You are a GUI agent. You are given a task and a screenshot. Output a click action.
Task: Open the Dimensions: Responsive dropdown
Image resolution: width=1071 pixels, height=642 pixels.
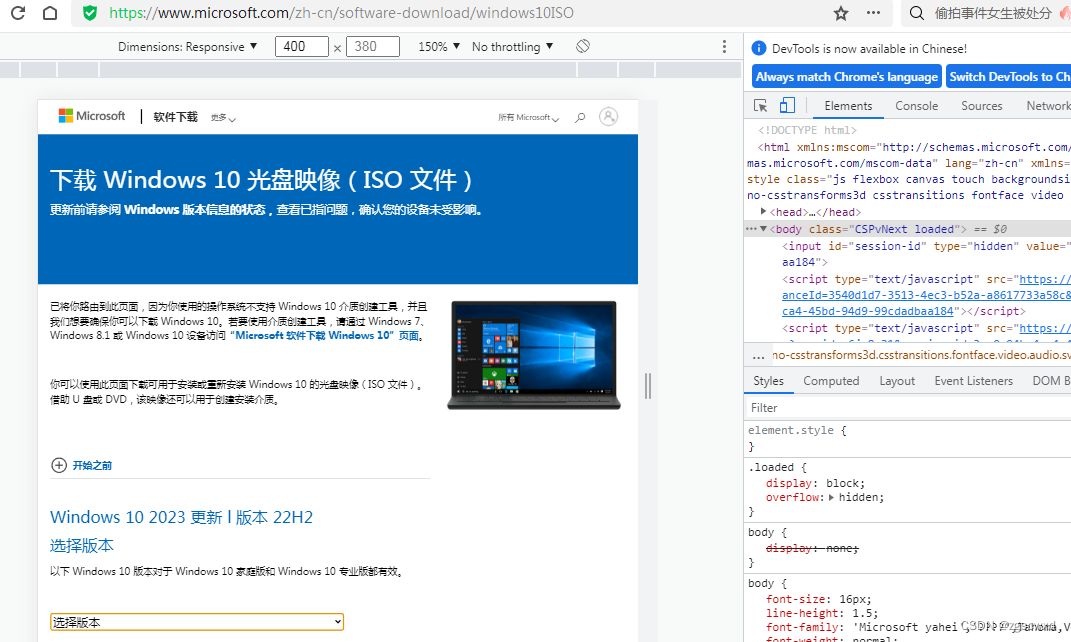click(x=187, y=46)
